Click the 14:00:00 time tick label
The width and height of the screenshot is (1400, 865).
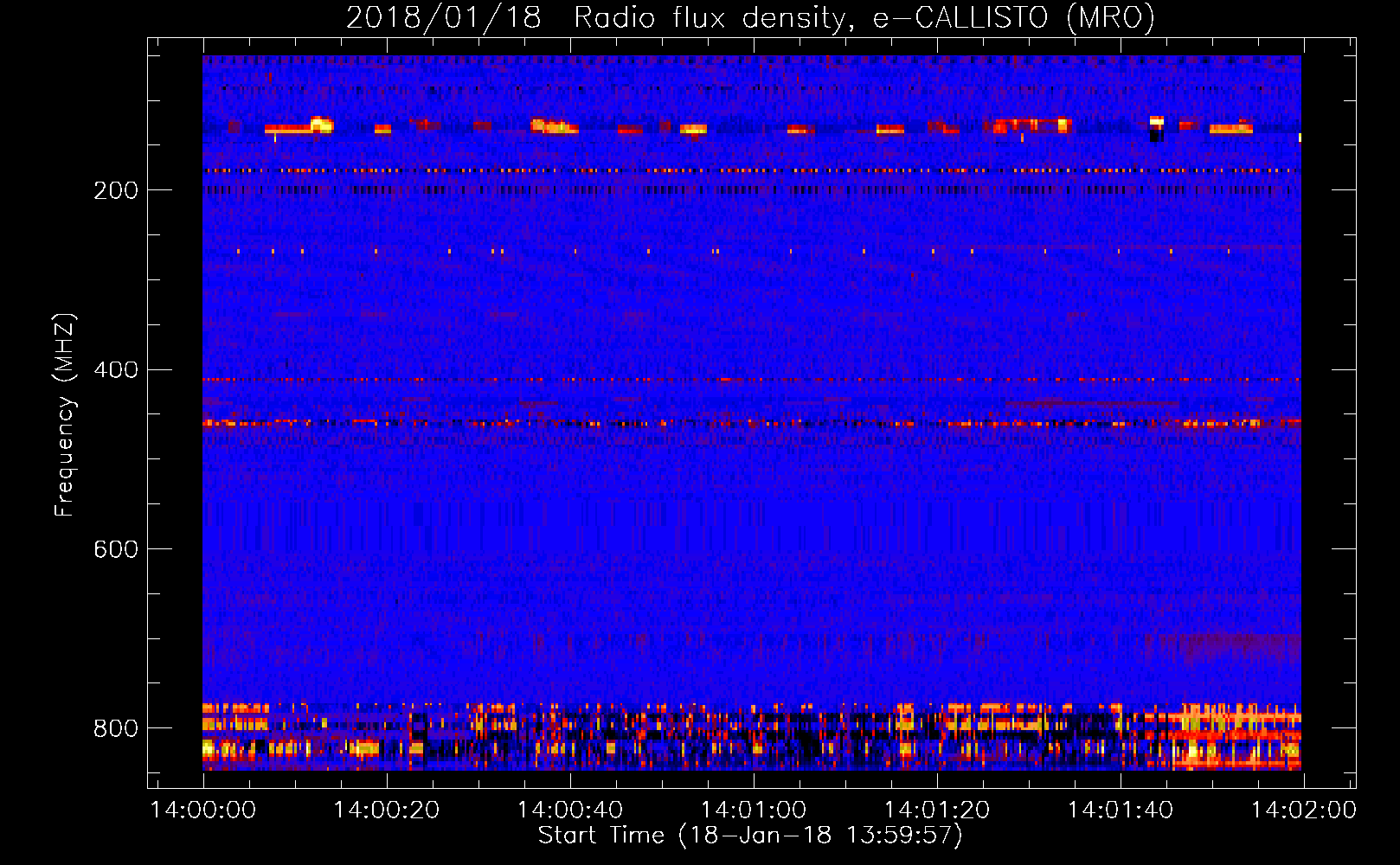pos(203,811)
